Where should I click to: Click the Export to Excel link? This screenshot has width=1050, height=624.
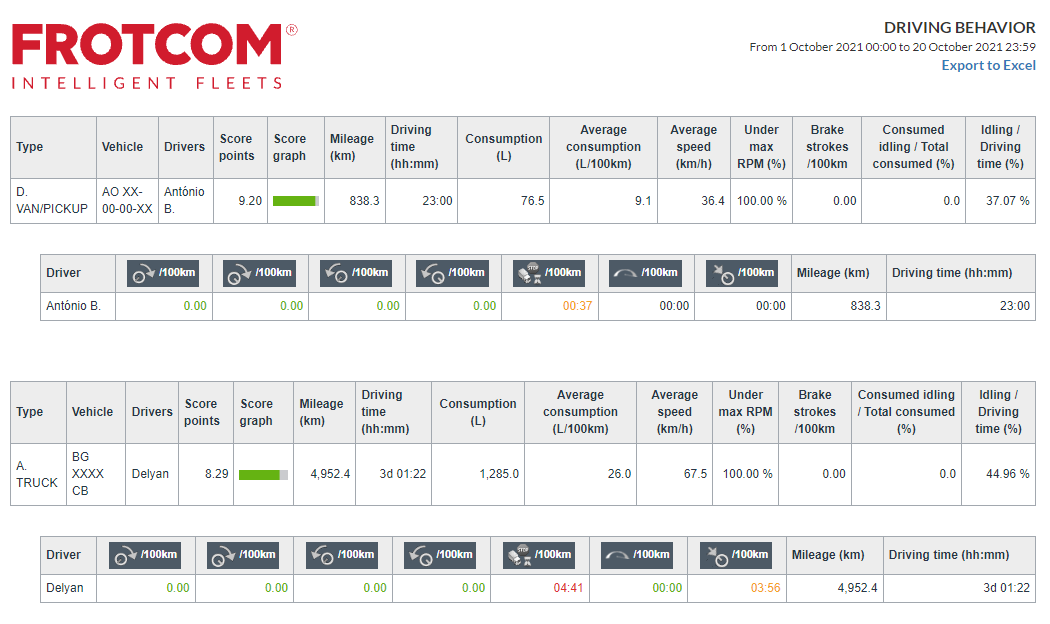click(988, 66)
